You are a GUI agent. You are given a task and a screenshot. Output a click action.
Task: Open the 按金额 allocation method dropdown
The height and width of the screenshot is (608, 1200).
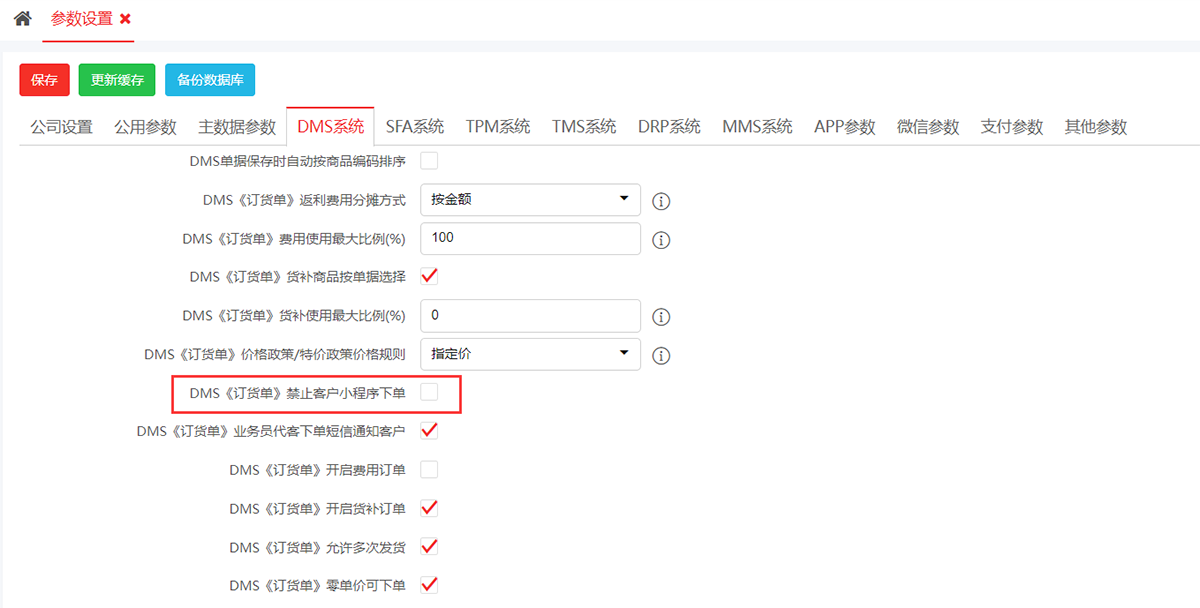click(530, 199)
